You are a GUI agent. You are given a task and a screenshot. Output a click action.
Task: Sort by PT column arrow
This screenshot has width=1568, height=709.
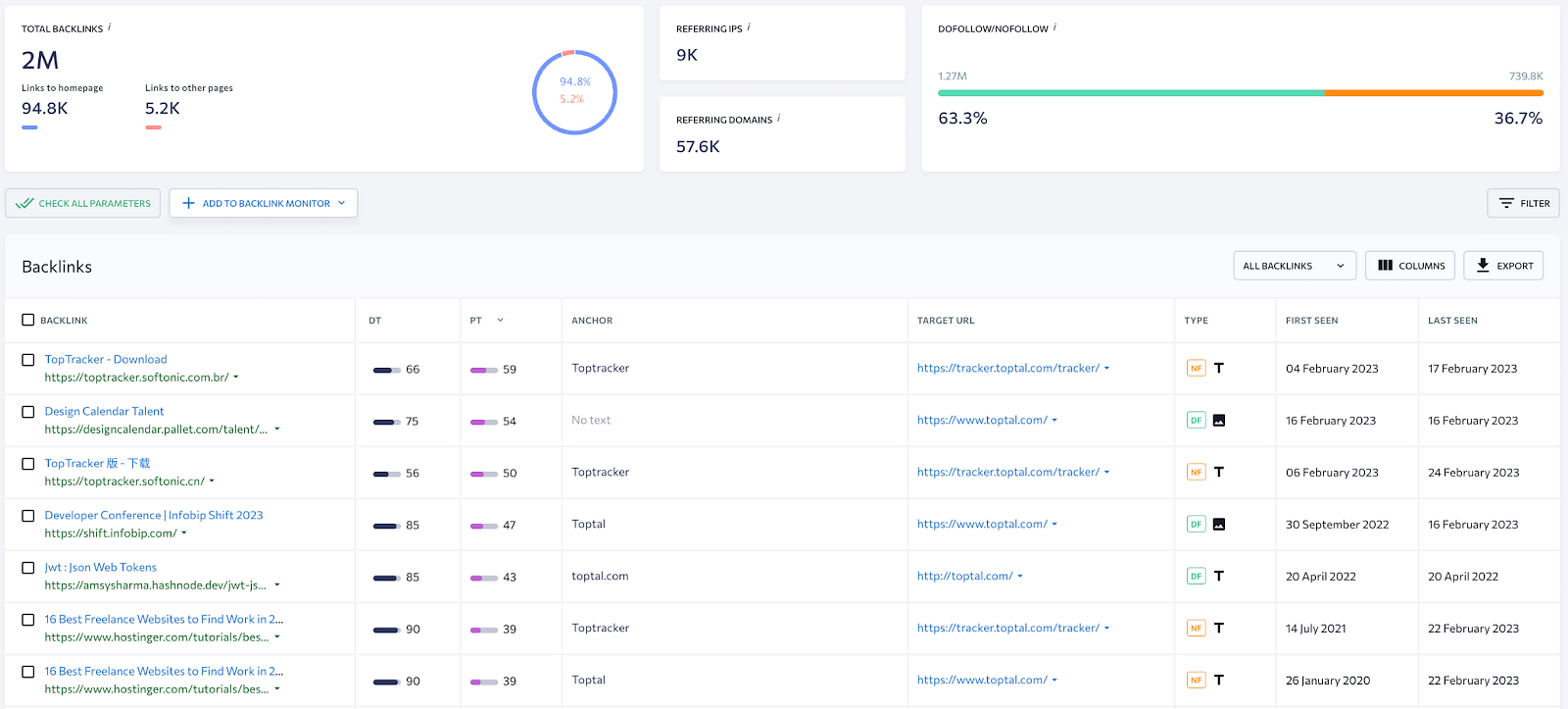coord(500,320)
